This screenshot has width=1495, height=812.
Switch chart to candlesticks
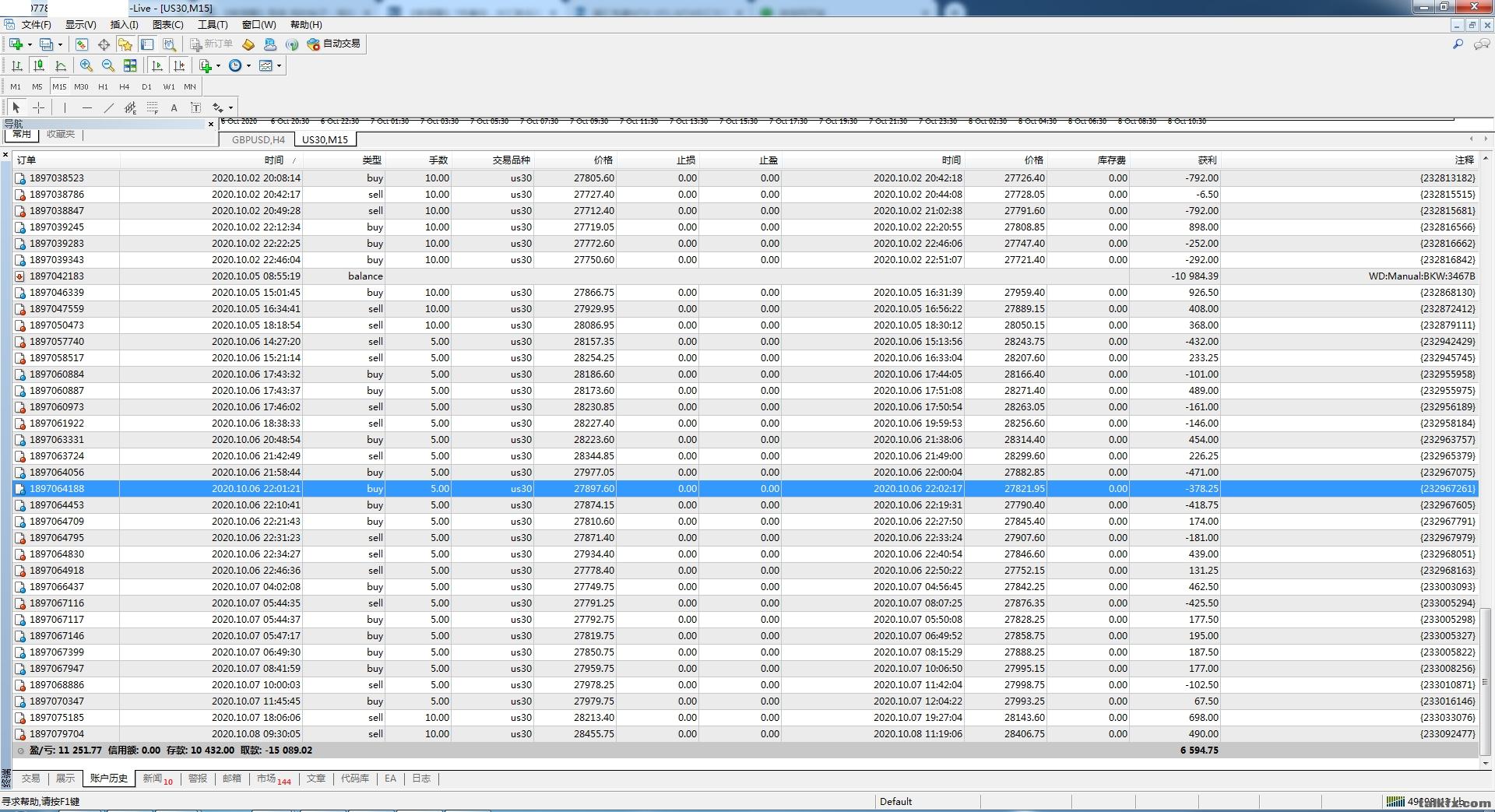click(x=39, y=66)
